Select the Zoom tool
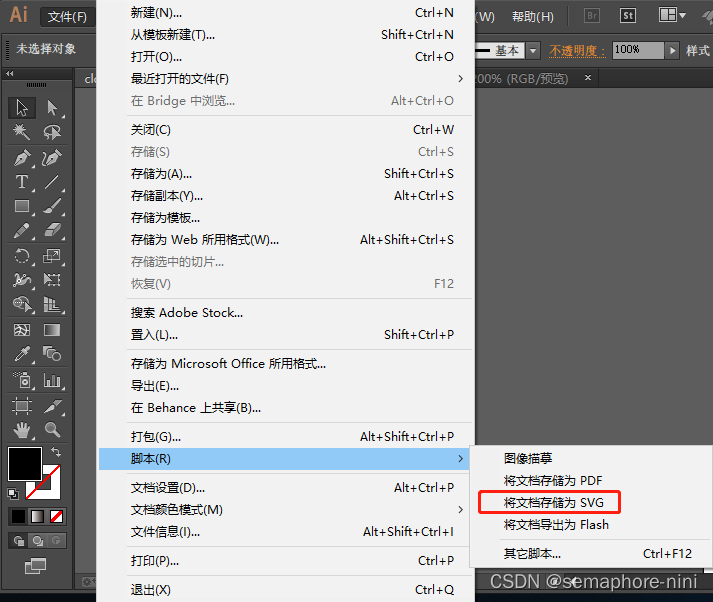This screenshot has height=602, width=713. (x=52, y=429)
